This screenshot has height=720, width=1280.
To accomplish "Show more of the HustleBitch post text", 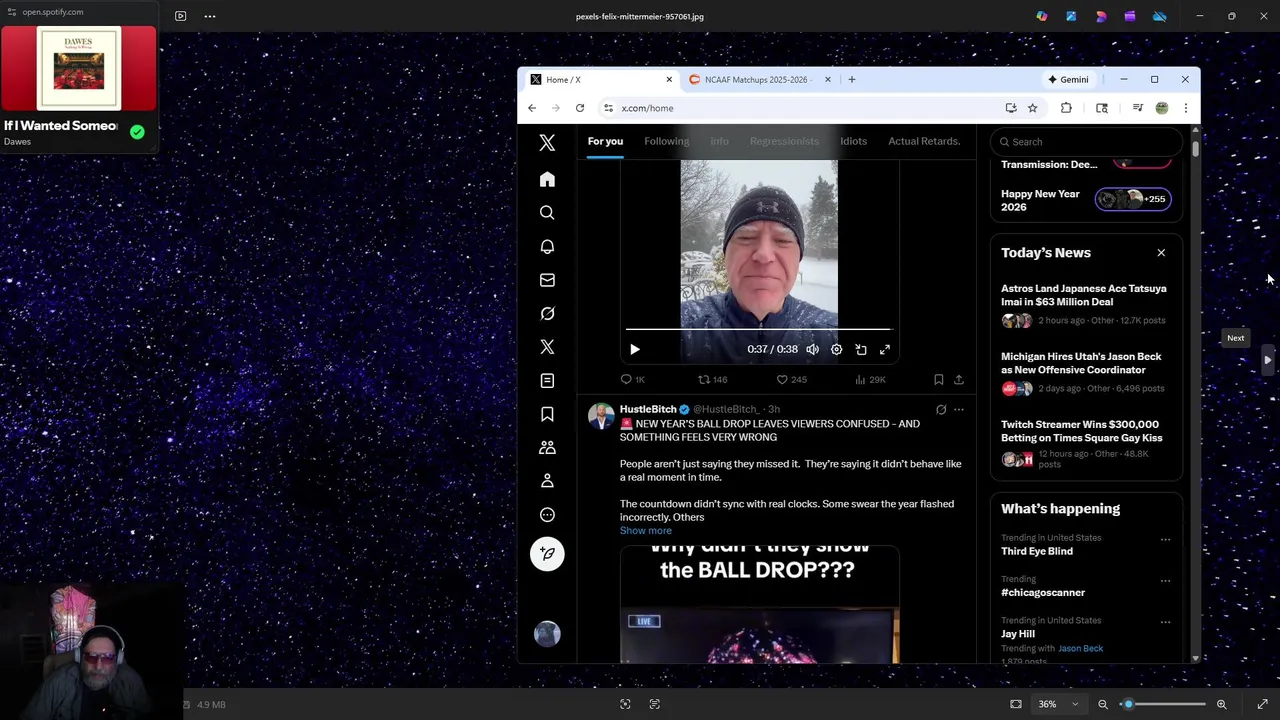I will tap(645, 531).
